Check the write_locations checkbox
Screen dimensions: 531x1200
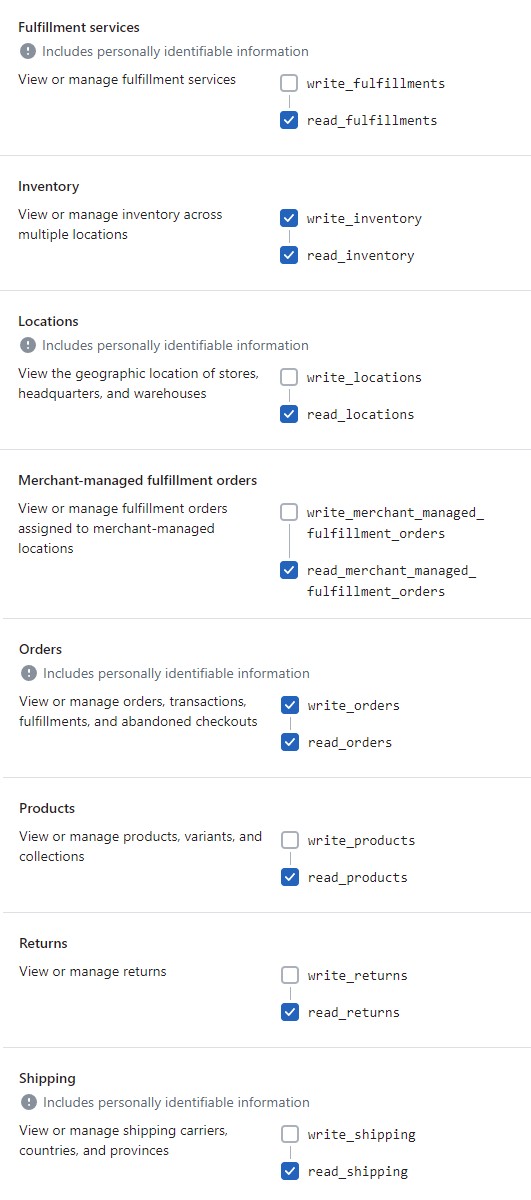click(289, 377)
